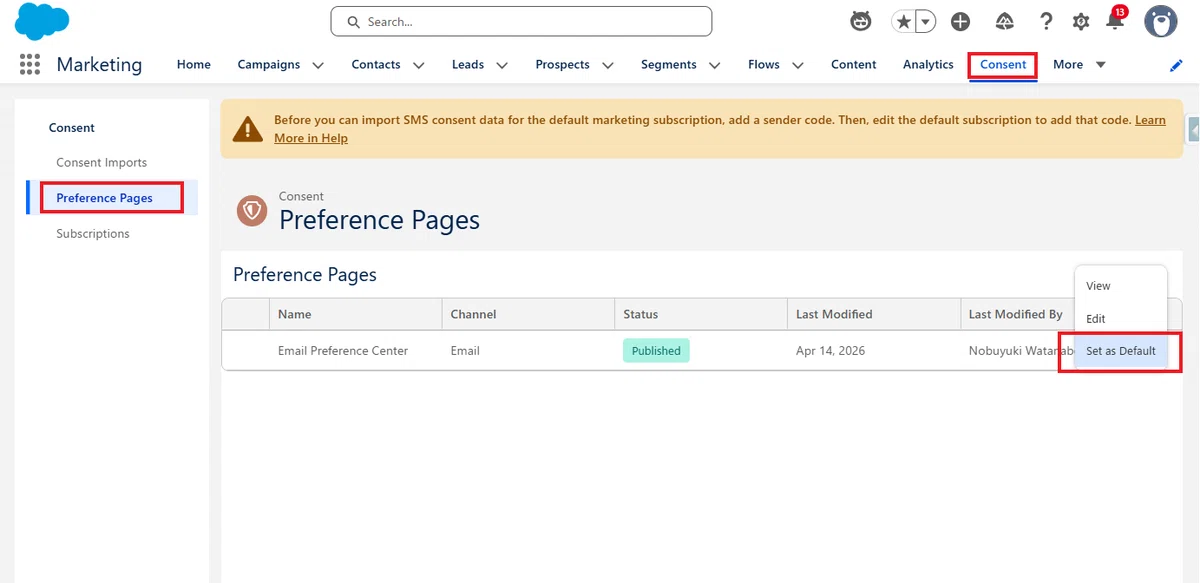
Task: Click the Published status badge
Action: [x=656, y=351]
